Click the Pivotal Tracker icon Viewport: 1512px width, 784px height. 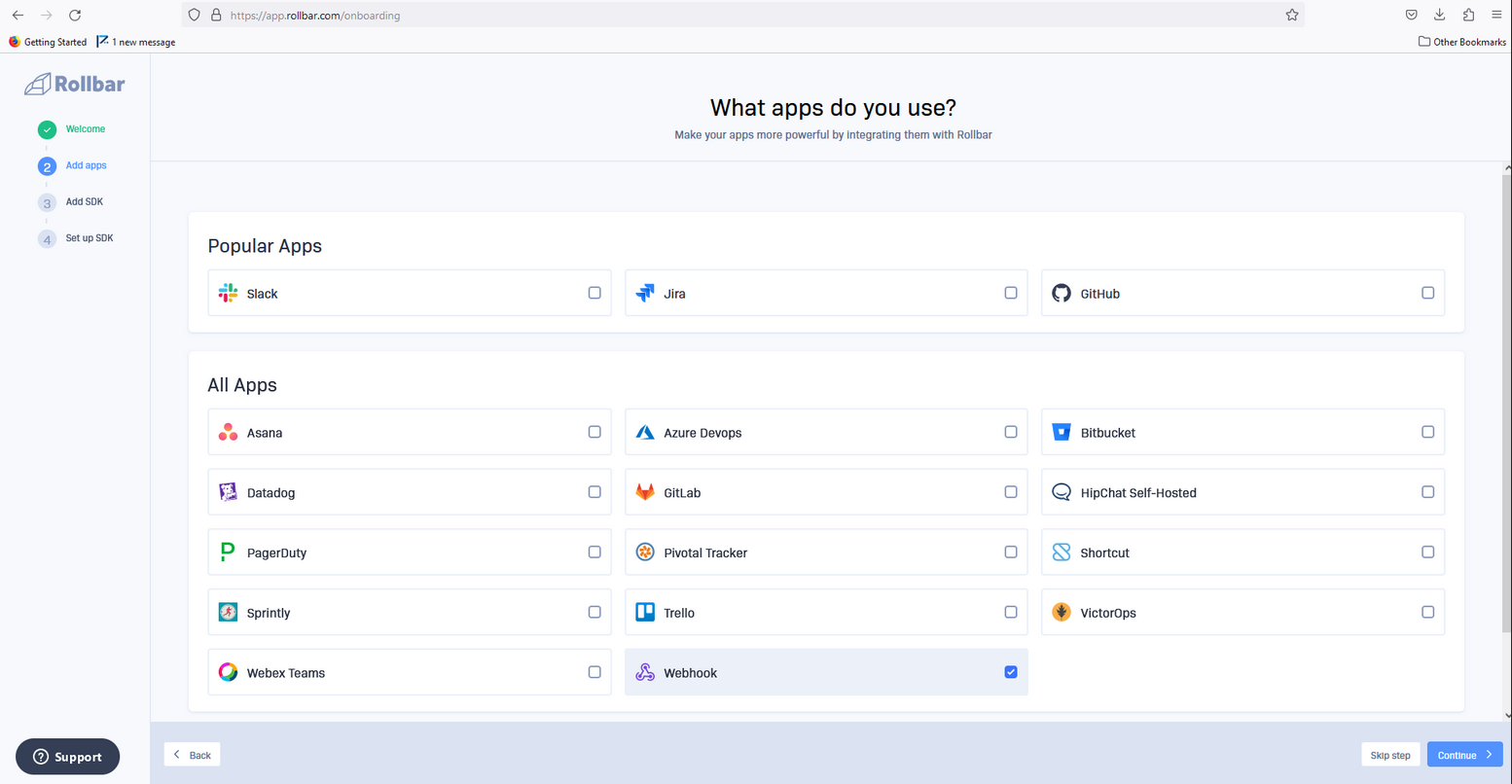pyautogui.click(x=645, y=552)
